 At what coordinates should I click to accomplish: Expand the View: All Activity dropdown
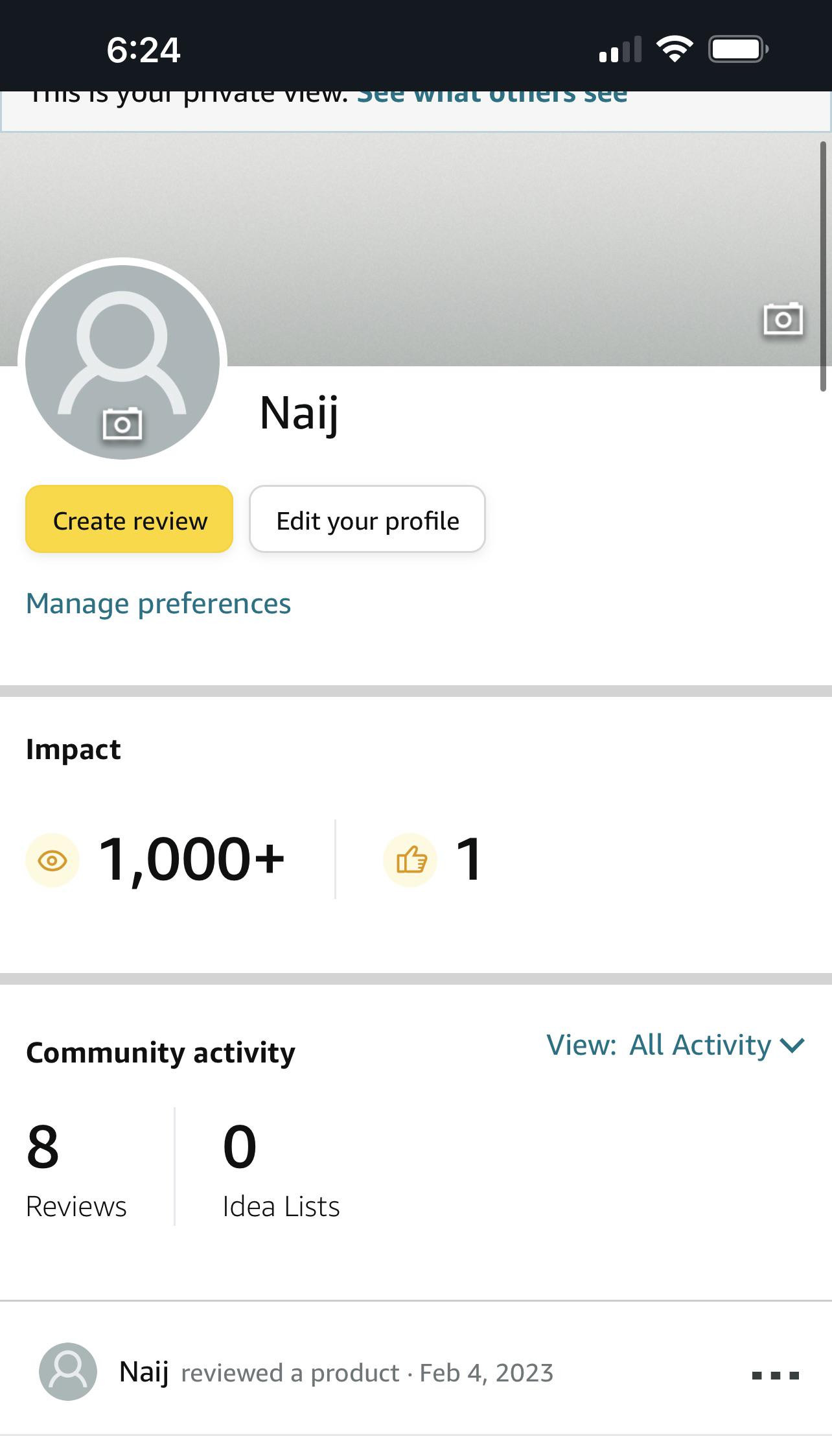[x=676, y=1045]
